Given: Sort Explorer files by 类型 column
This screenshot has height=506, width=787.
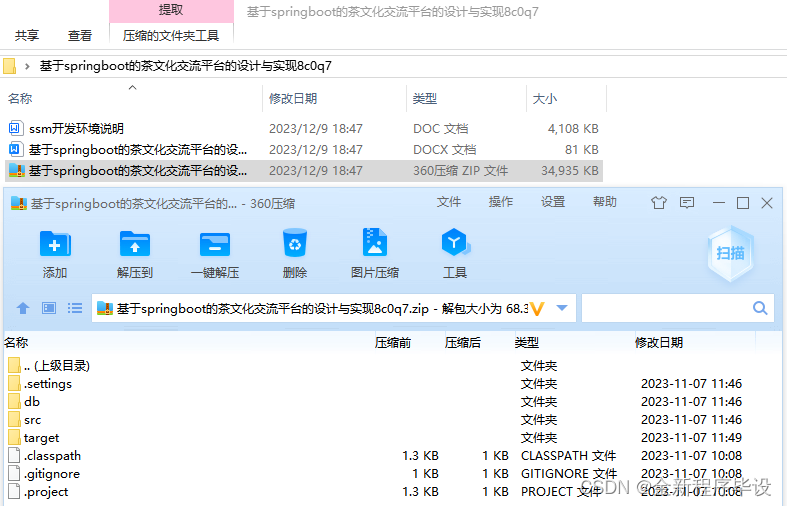Looking at the screenshot, I should pos(425,98).
